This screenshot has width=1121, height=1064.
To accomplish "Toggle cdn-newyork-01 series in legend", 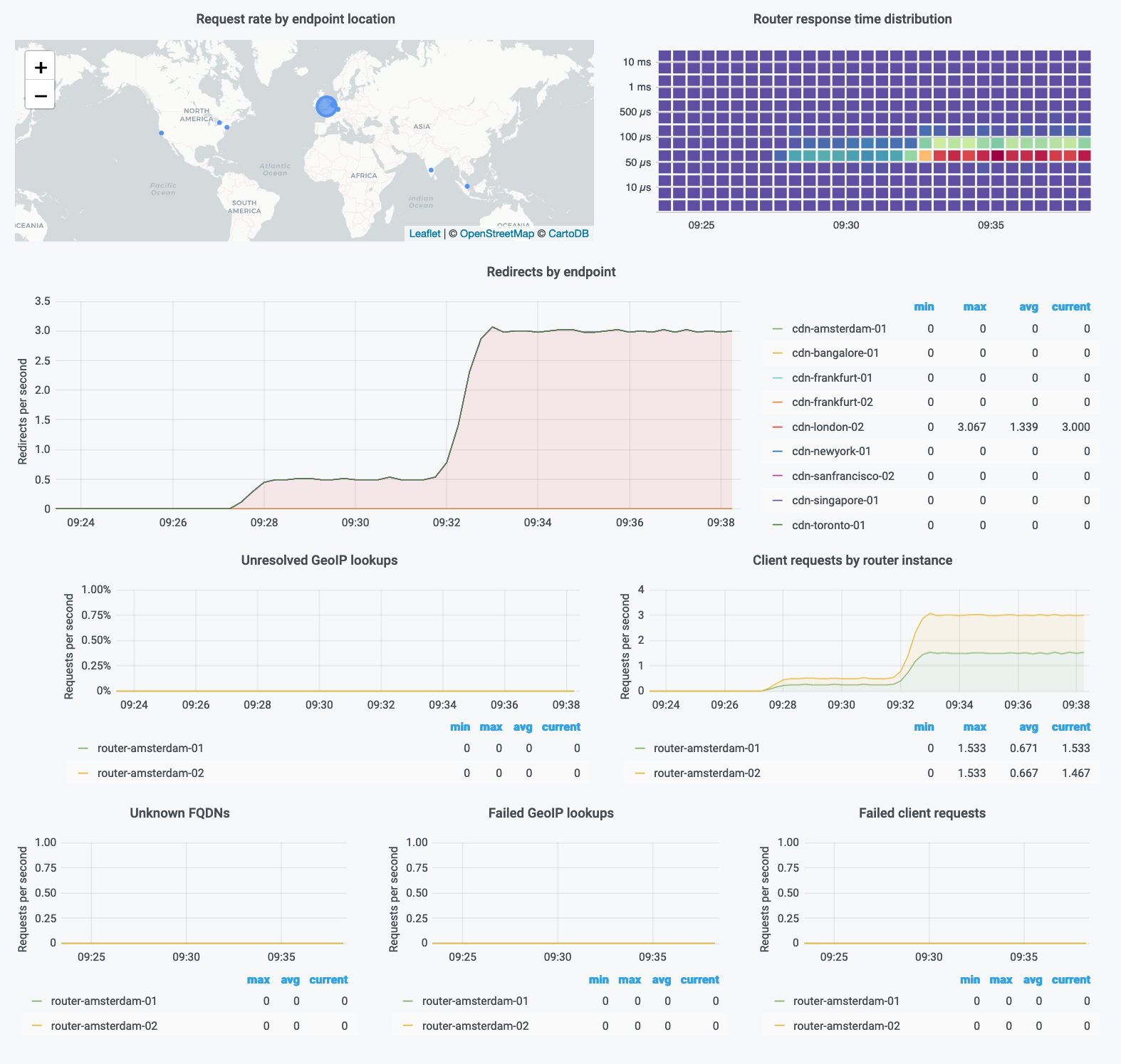I will (831, 452).
